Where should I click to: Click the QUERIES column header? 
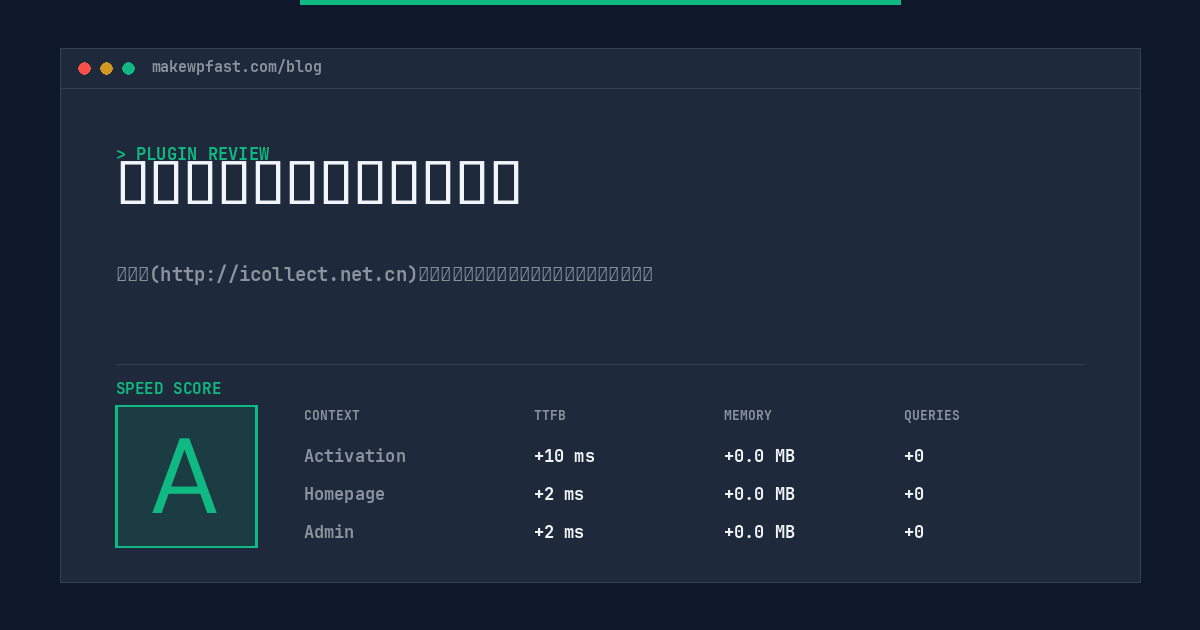point(932,416)
